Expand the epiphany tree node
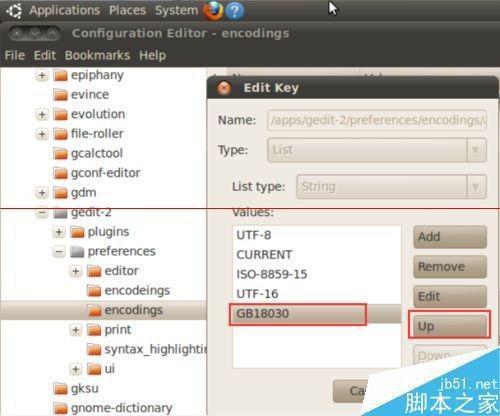 (42, 75)
